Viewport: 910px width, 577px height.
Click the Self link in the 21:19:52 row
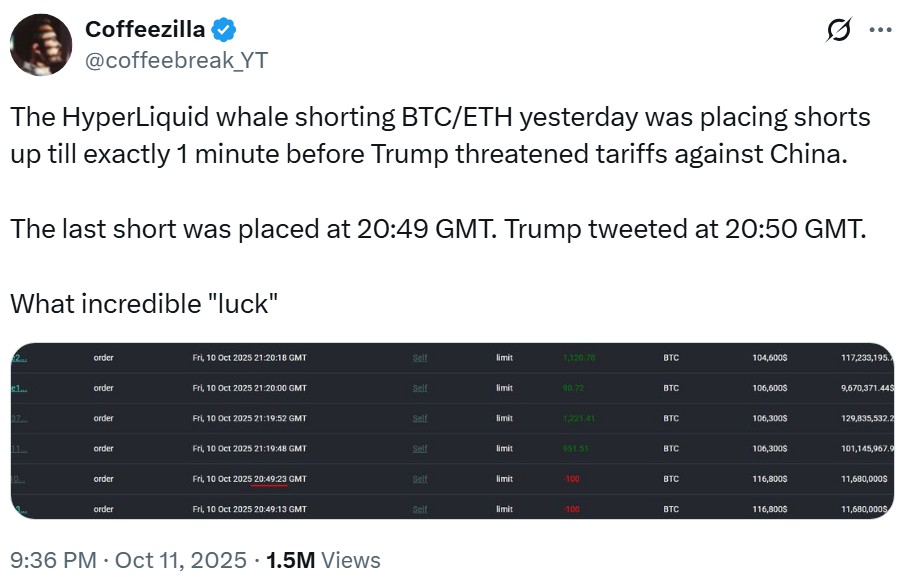[420, 418]
